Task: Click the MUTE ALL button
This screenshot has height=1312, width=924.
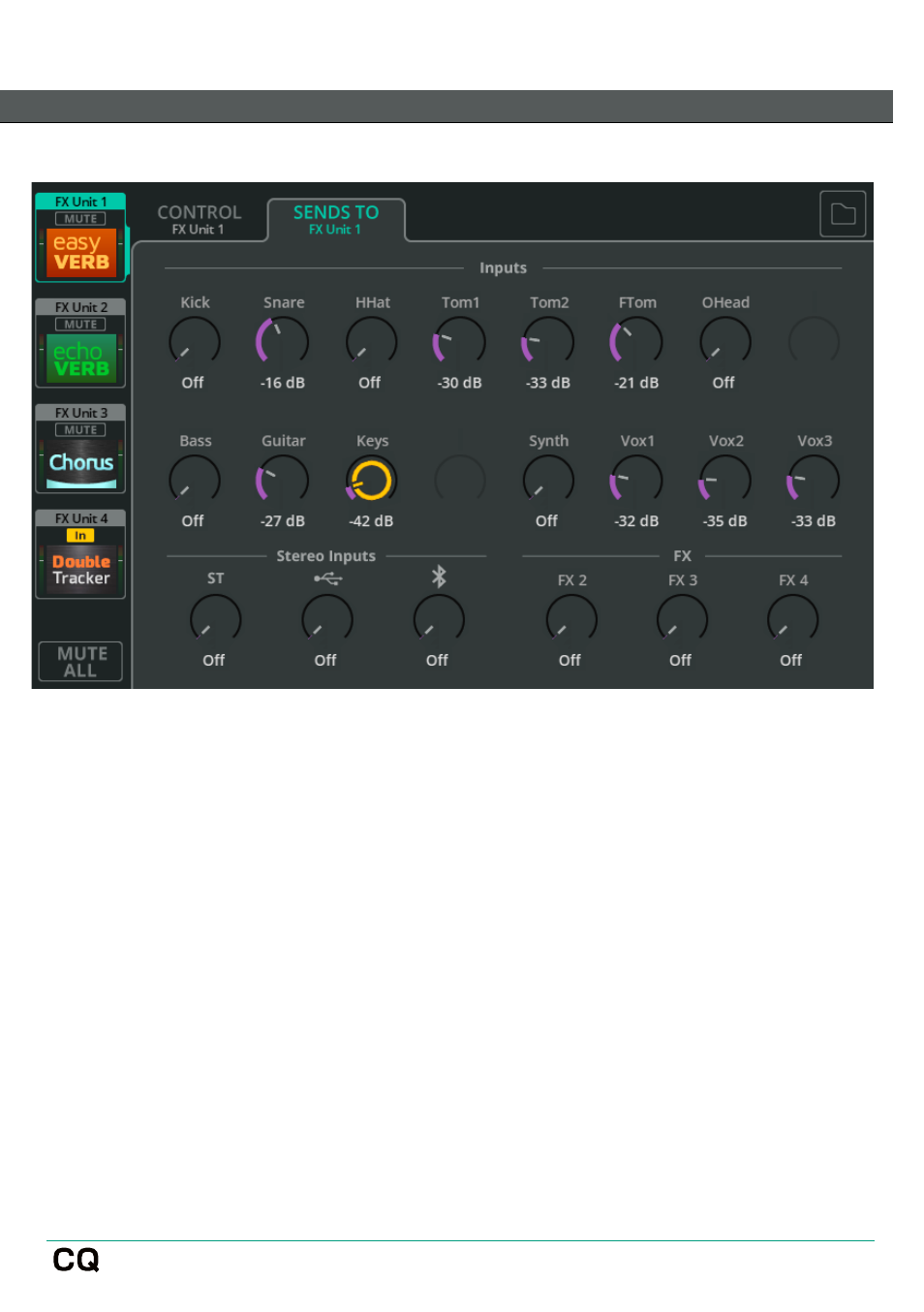Action: 80,661
